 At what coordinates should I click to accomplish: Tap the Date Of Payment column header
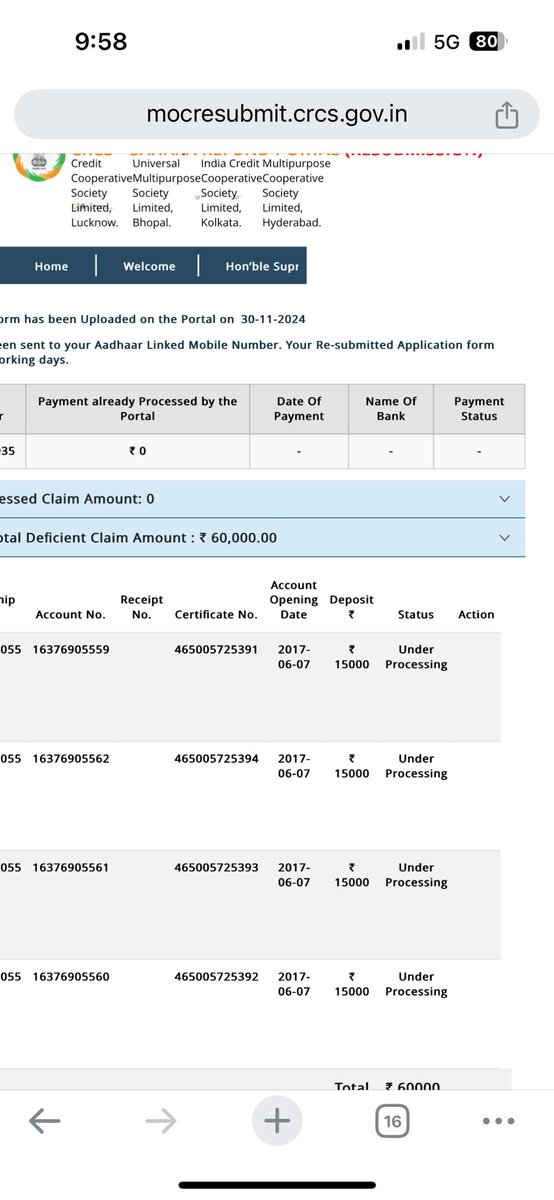pos(299,408)
